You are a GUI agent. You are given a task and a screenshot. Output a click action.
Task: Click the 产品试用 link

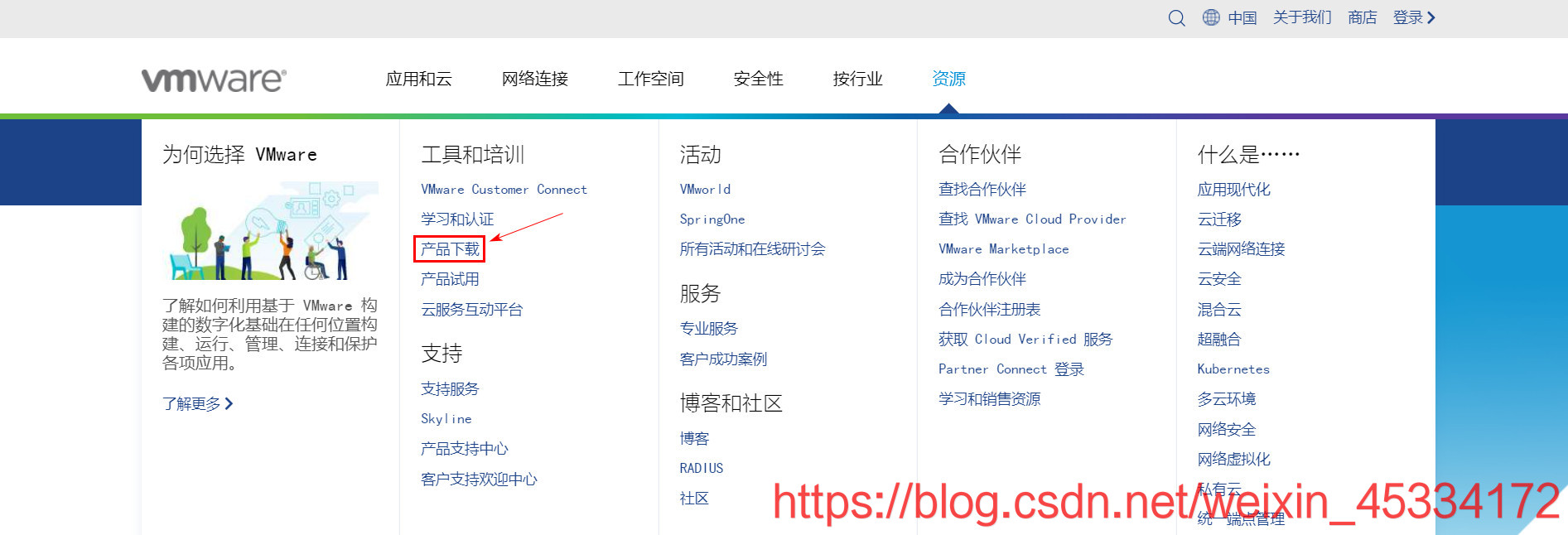[450, 279]
